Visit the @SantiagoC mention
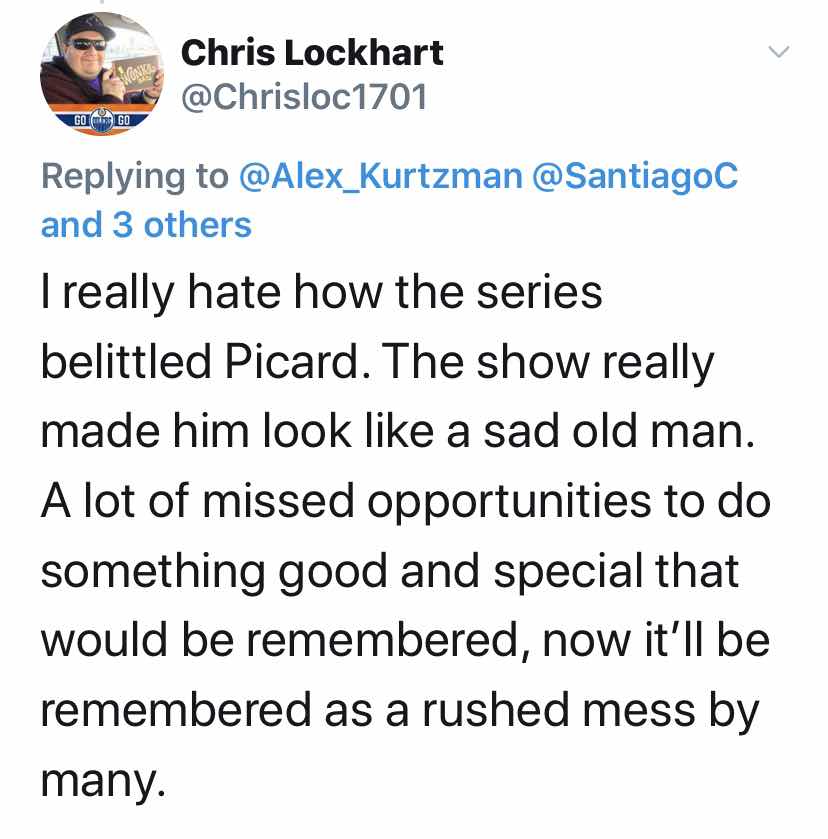This screenshot has width=828, height=839. point(635,176)
